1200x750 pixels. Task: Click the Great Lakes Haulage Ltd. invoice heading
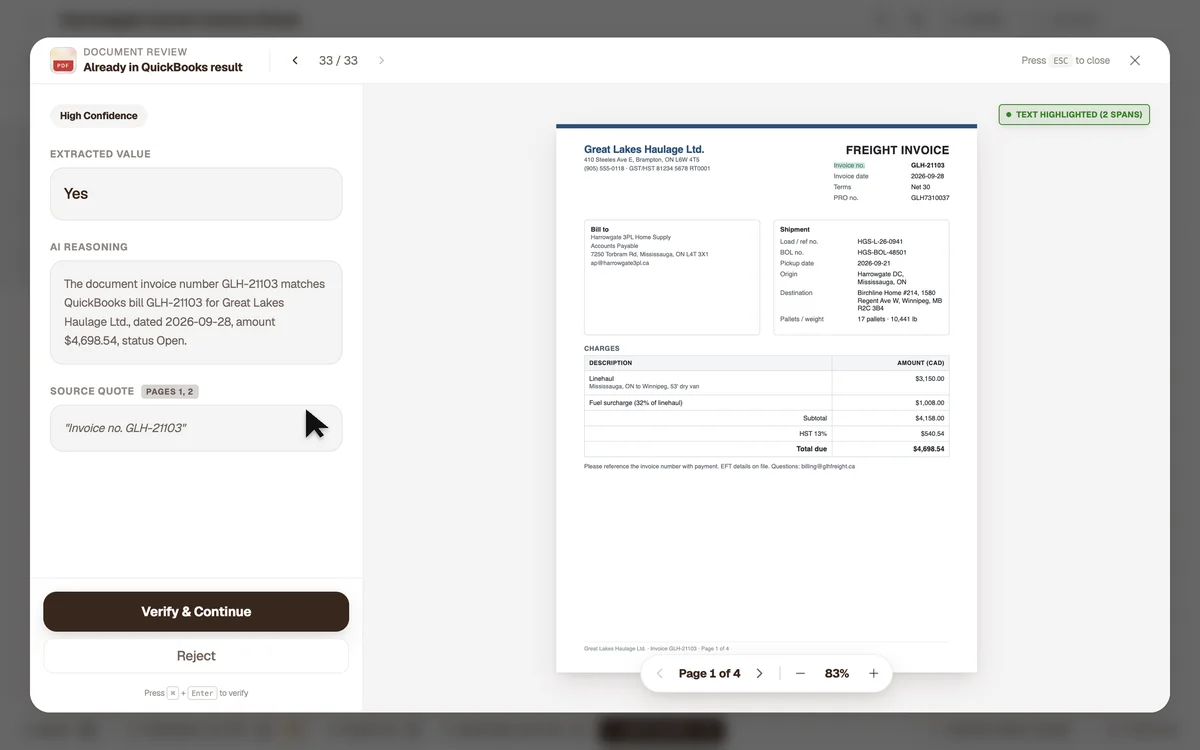pos(644,150)
